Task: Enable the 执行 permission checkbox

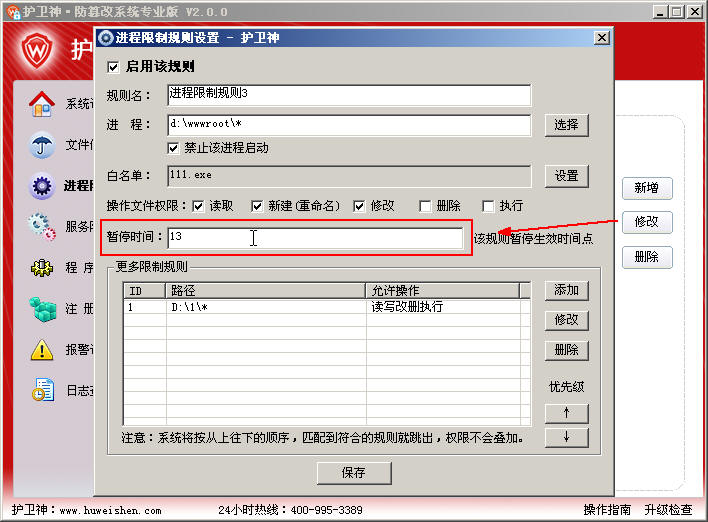Action: click(x=488, y=206)
